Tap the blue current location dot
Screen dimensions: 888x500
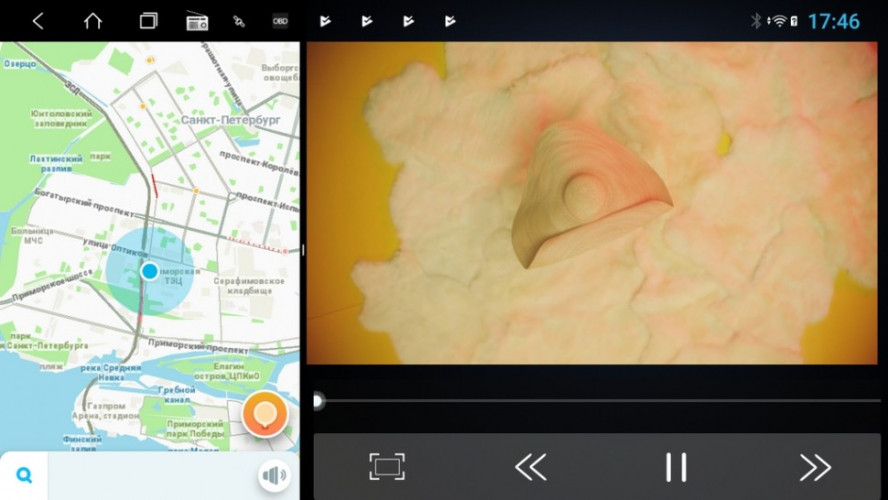150,271
